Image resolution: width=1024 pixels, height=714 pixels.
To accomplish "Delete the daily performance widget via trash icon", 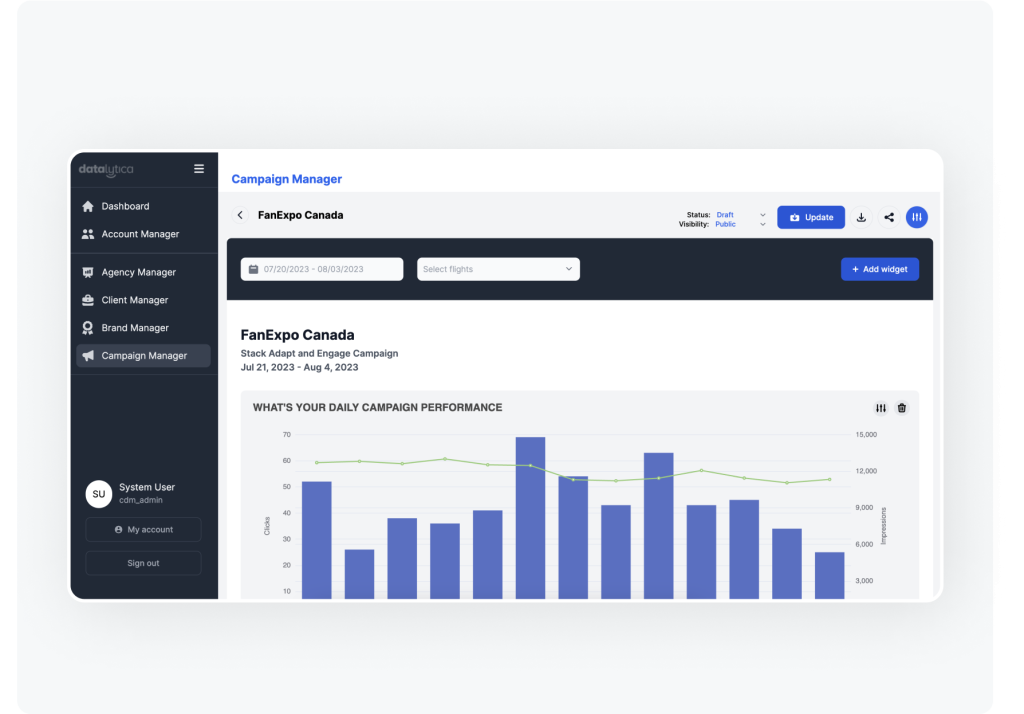I will click(x=902, y=408).
